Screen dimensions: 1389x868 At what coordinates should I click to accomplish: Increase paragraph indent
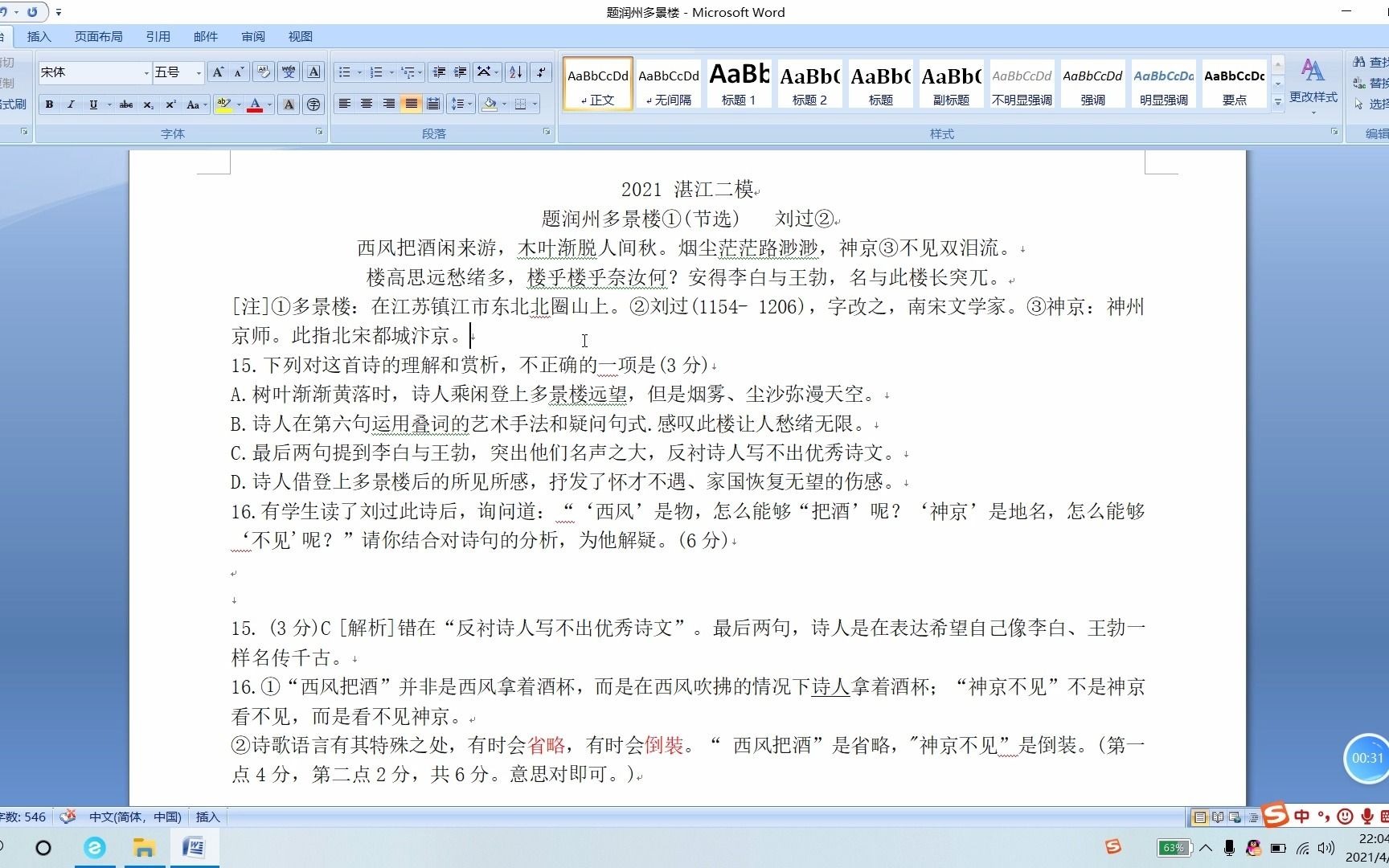[460, 72]
